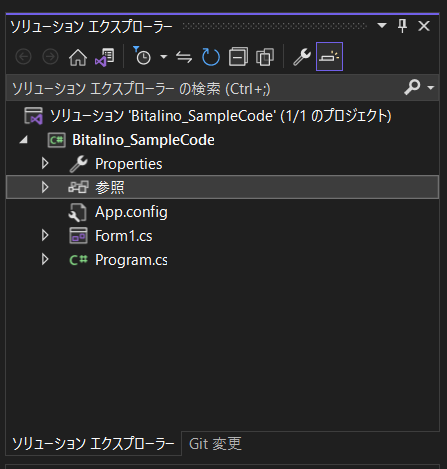Click the Home icon in toolbar

pyautogui.click(x=78, y=57)
